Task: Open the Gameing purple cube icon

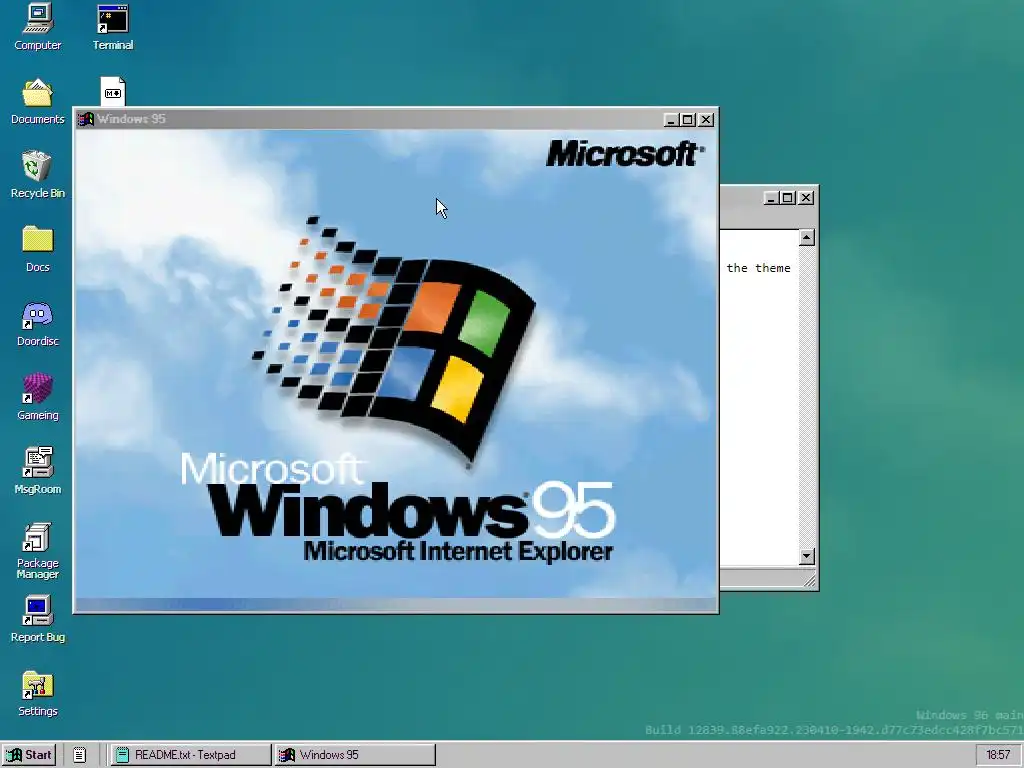Action: click(37, 397)
